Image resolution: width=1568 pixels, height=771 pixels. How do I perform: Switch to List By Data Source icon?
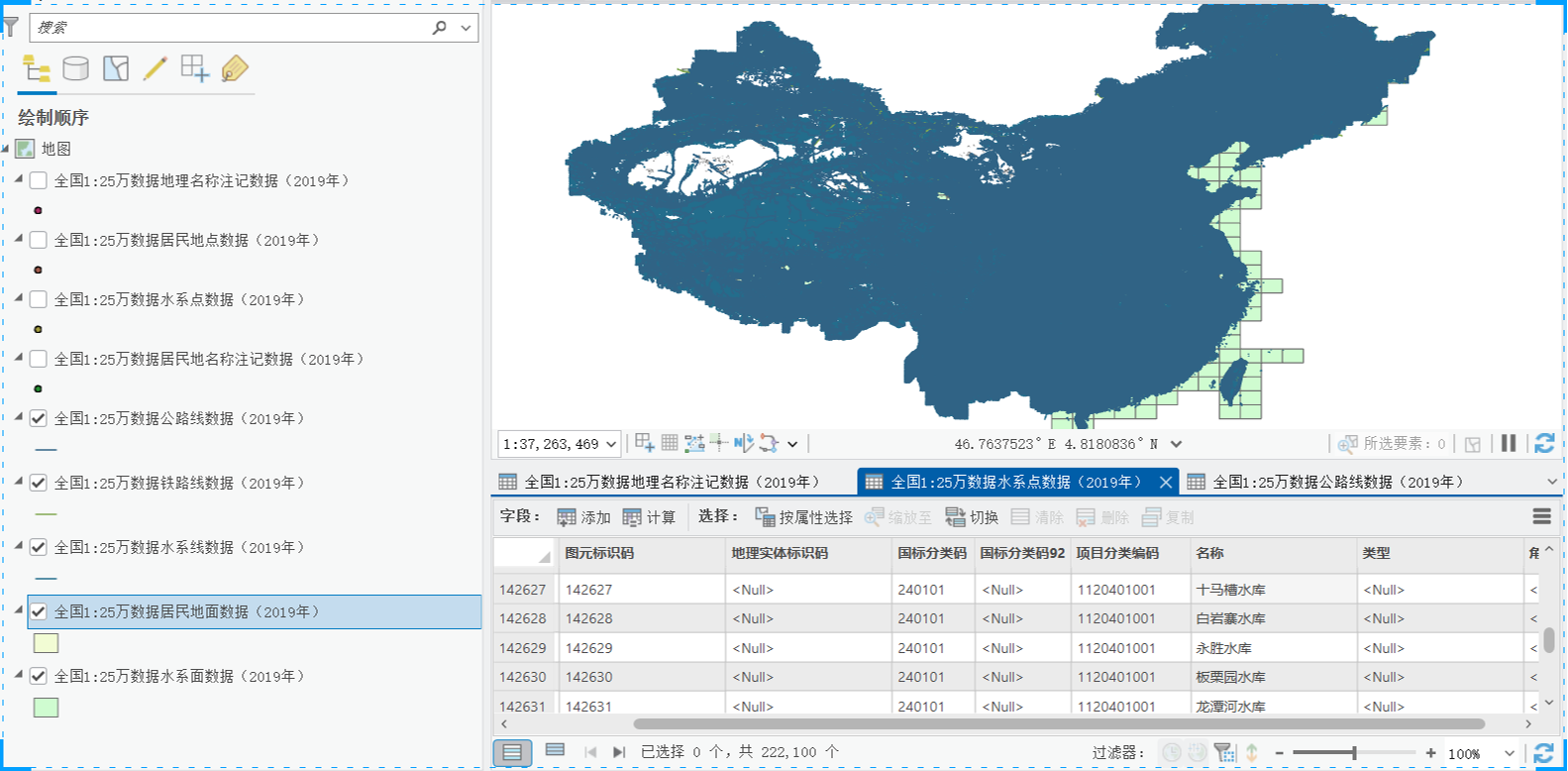click(x=75, y=68)
